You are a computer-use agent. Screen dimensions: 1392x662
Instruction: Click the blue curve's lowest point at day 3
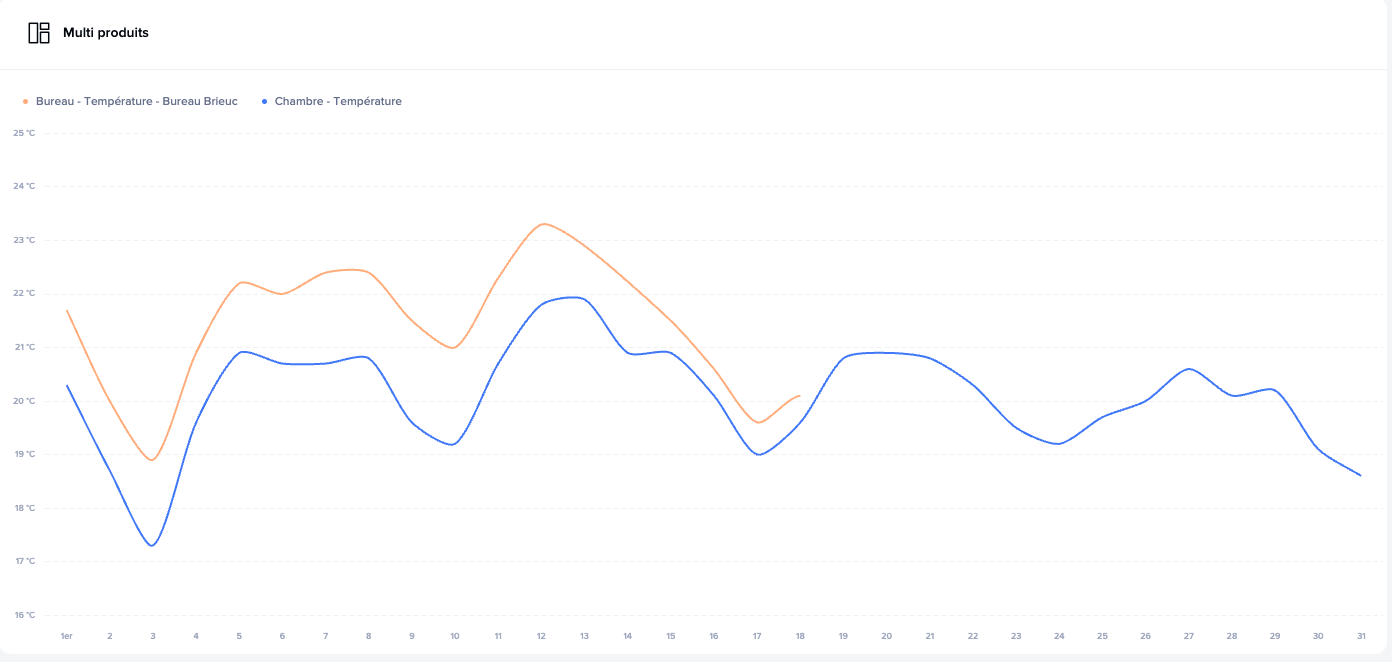pyautogui.click(x=152, y=545)
